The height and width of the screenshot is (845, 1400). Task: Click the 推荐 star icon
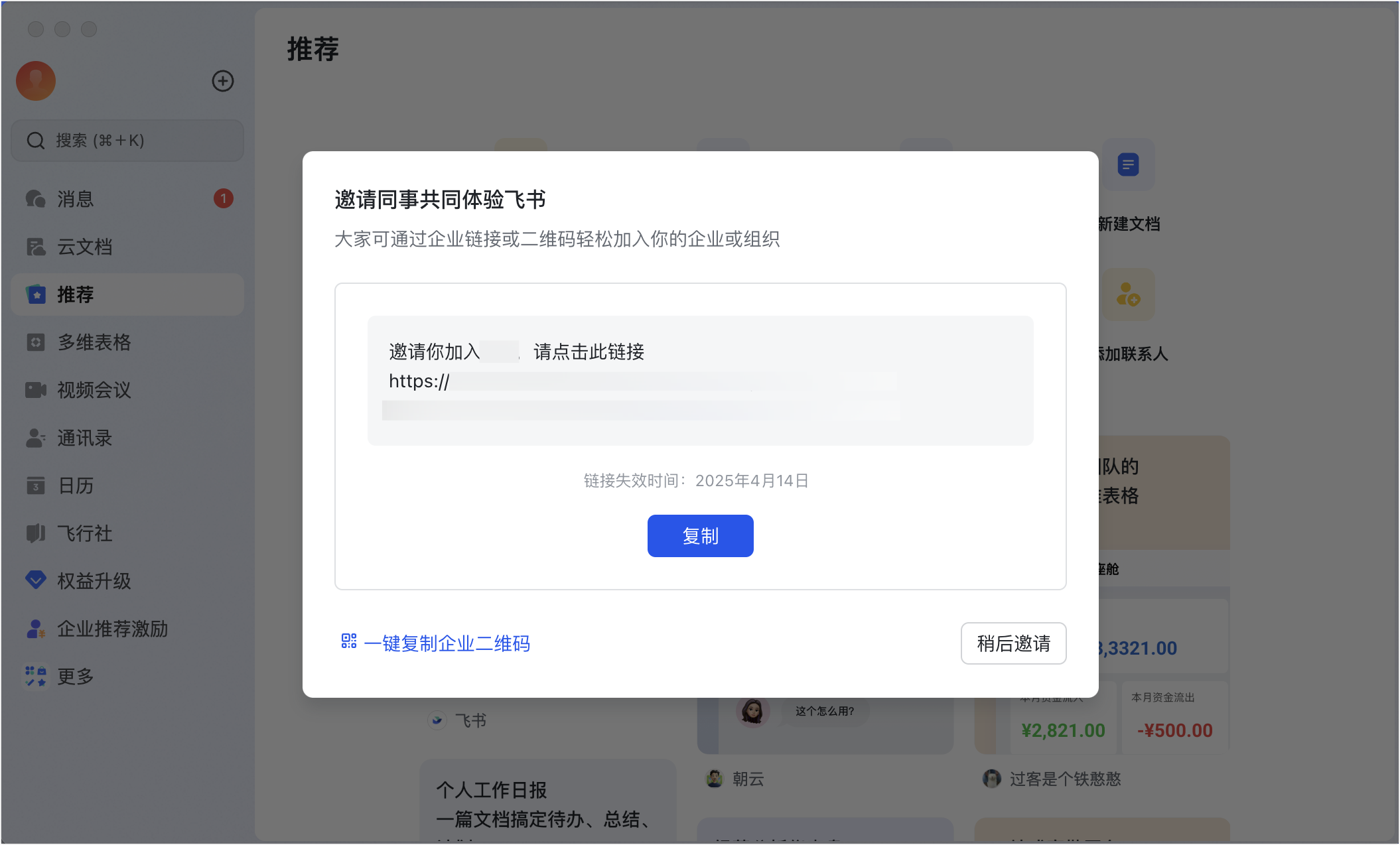(x=36, y=294)
